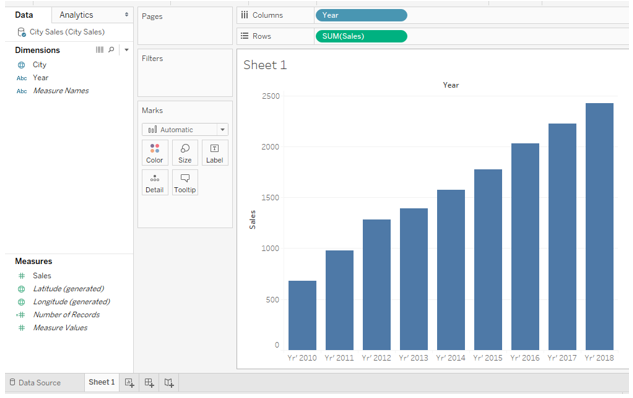Select the Latitude (generated) field
633x398 pixels.
pos(69,289)
